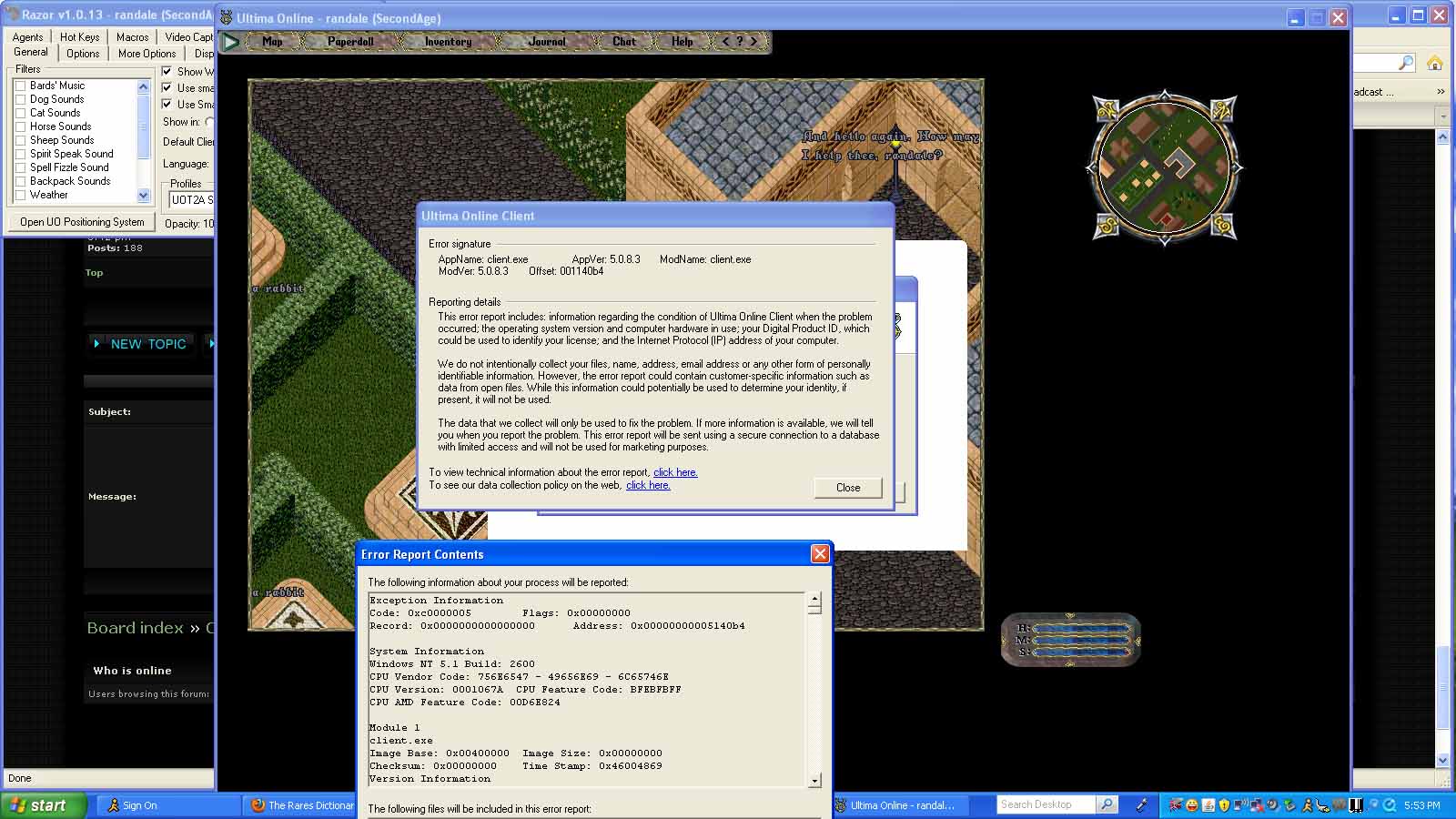Click the desktop search magnifier in taskbar
Viewport: 1456px width, 819px height.
(x=1107, y=804)
